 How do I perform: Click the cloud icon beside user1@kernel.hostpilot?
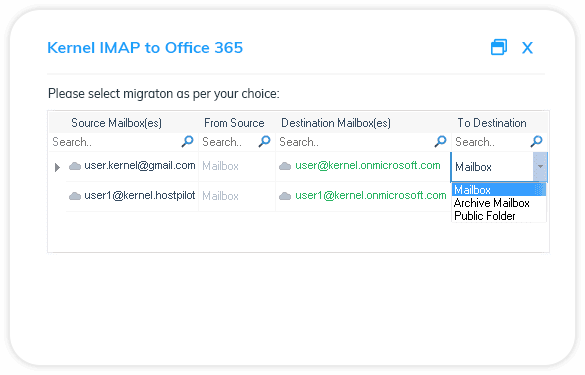tap(75, 196)
